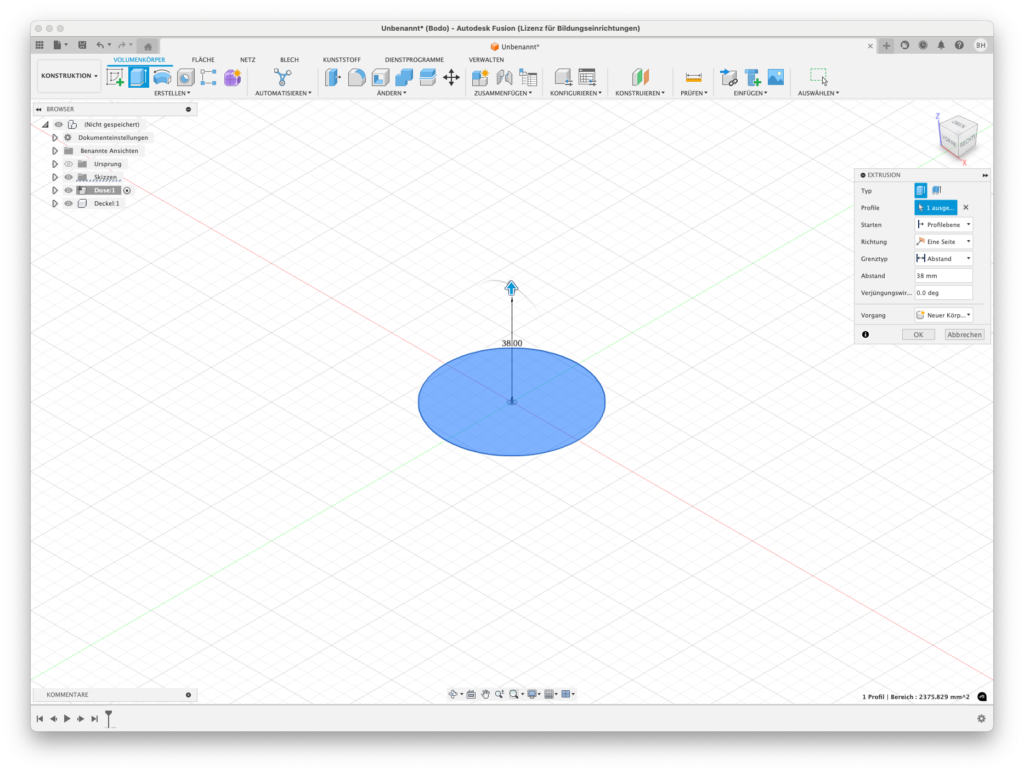This screenshot has height=772, width=1024.
Task: Switch to the FLÄCHE tab
Action: pos(203,60)
